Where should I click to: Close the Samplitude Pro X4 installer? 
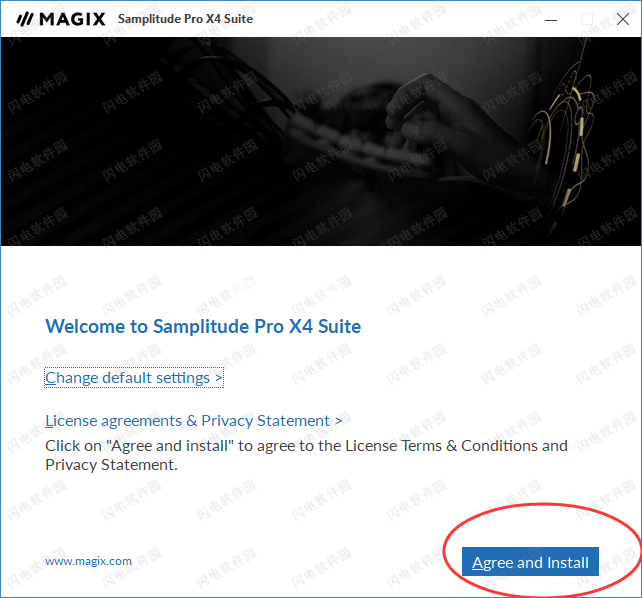pos(623,19)
